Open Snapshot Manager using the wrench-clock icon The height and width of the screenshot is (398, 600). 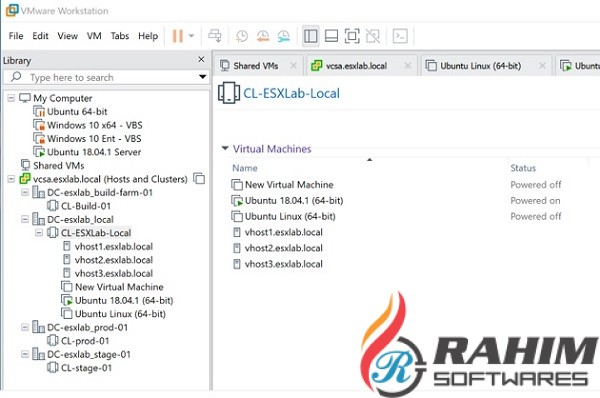[284, 36]
